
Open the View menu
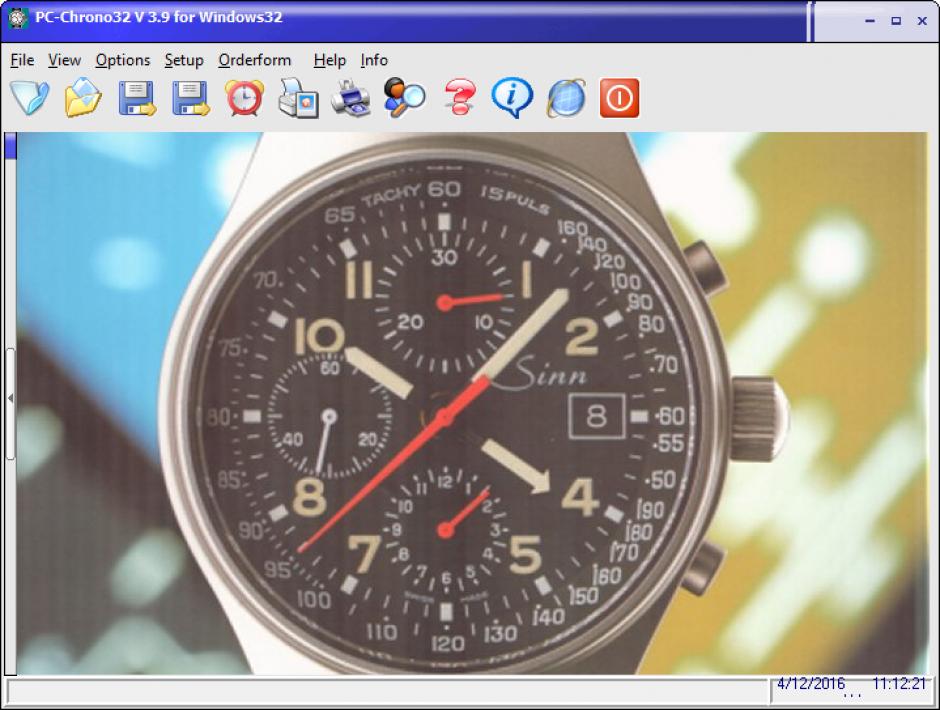click(64, 60)
